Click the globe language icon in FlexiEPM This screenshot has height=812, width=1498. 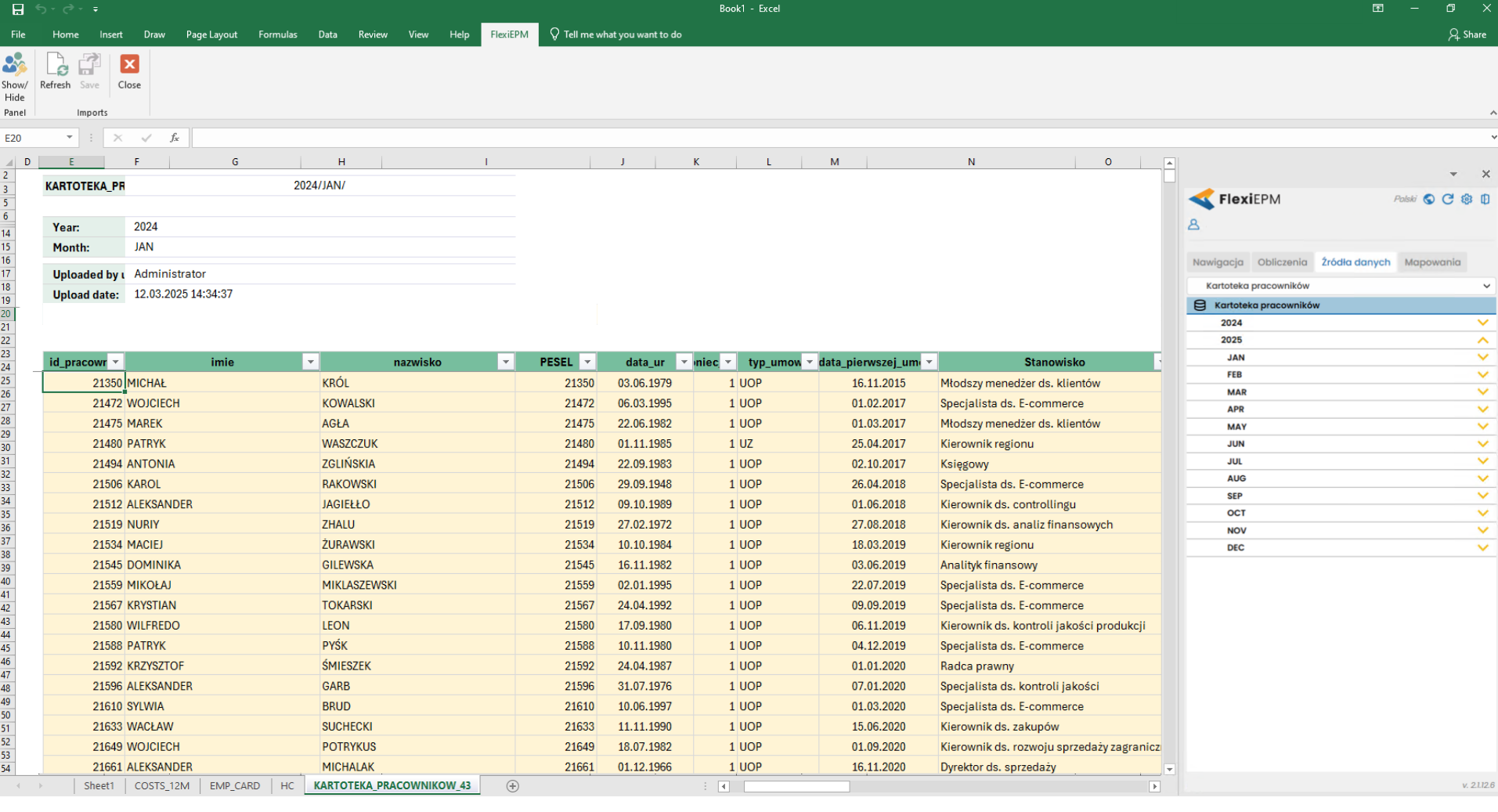[1429, 199]
